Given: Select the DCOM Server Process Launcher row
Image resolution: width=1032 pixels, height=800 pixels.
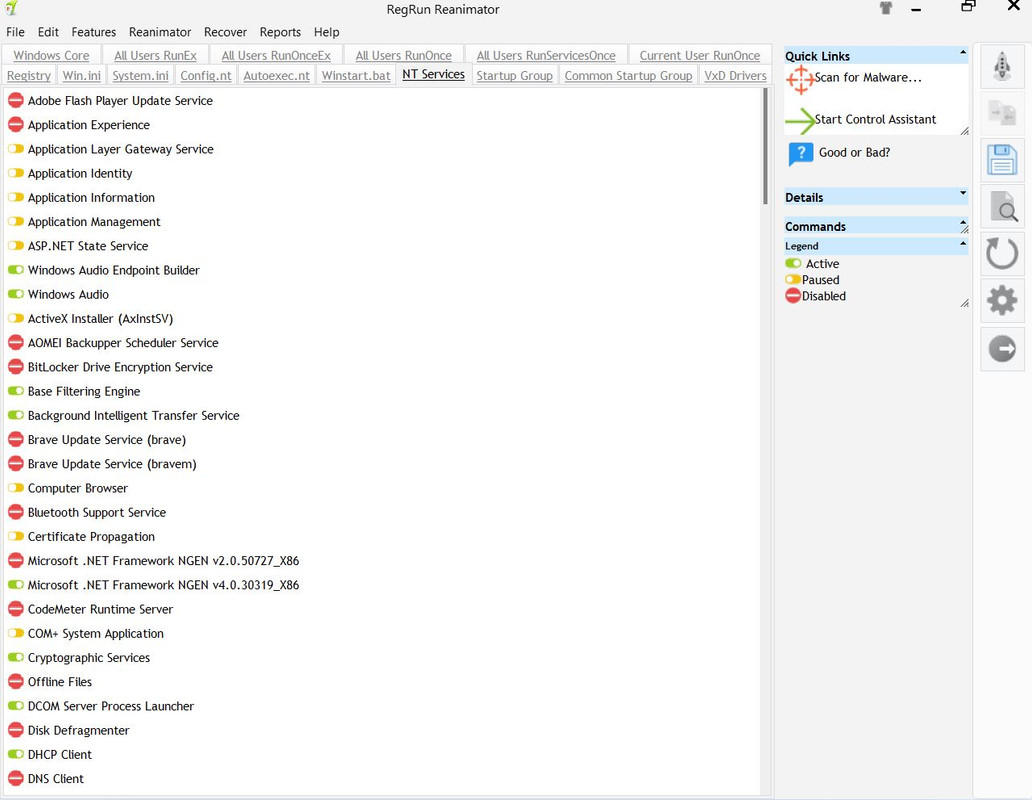Looking at the screenshot, I should (382, 706).
